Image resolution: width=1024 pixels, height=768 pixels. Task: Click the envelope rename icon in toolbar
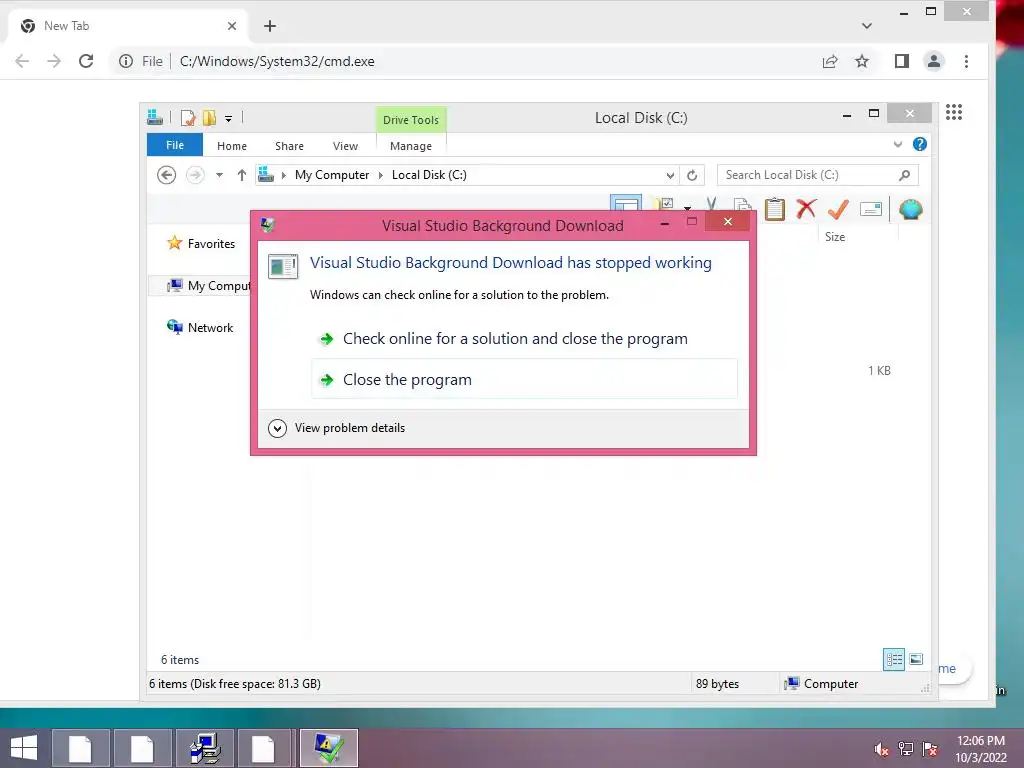(x=871, y=209)
